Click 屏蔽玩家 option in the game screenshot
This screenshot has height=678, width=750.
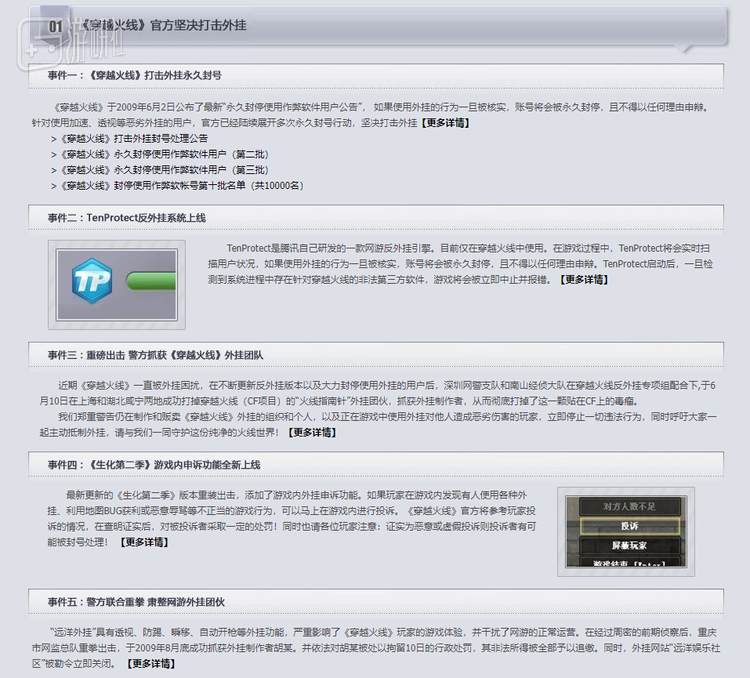pyautogui.click(x=629, y=545)
